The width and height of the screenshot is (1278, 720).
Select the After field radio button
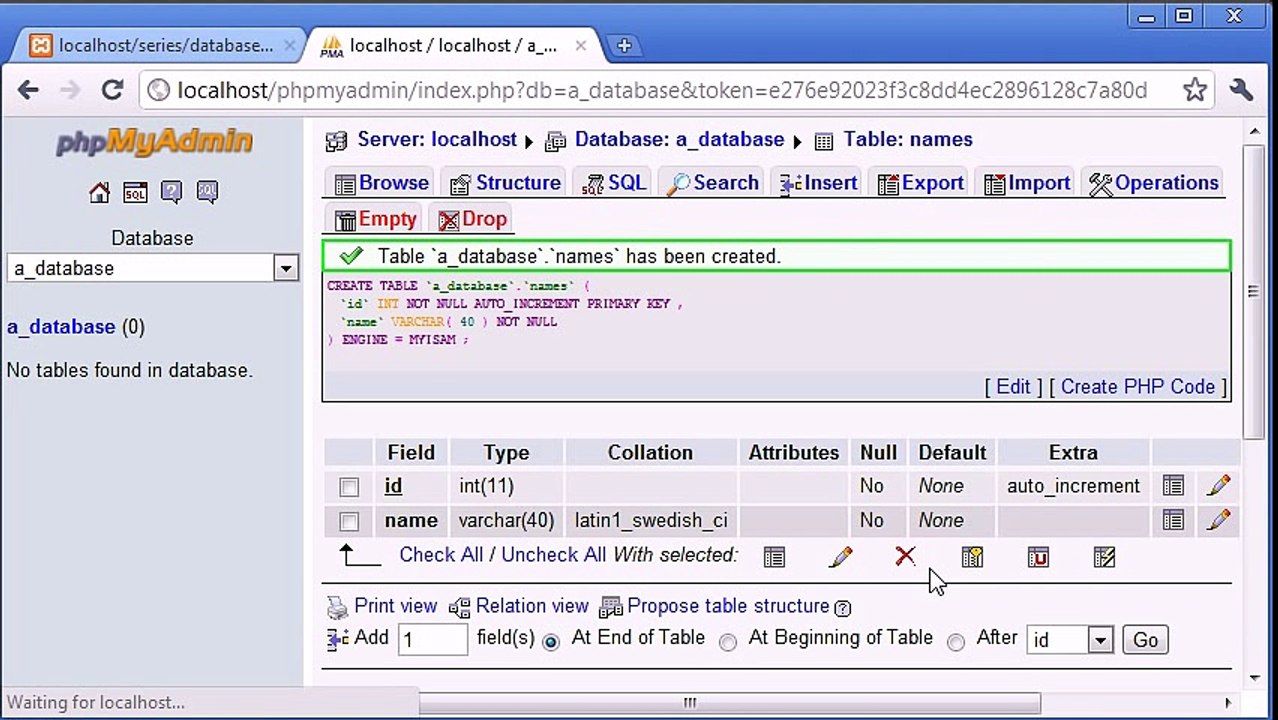pyautogui.click(x=956, y=642)
